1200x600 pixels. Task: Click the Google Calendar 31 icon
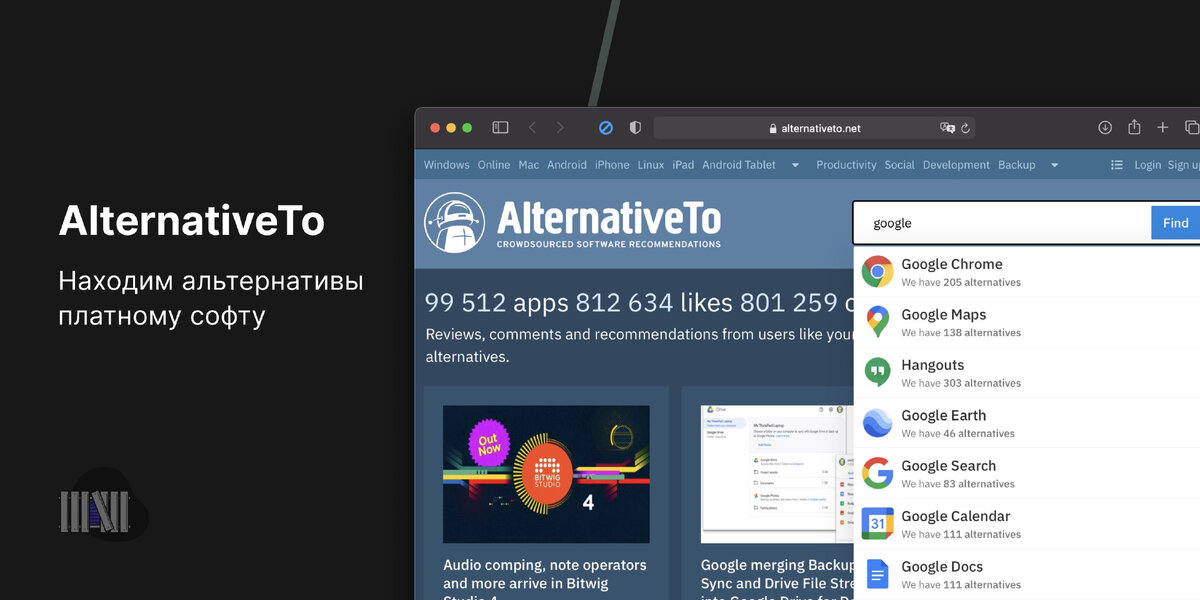[x=877, y=523]
